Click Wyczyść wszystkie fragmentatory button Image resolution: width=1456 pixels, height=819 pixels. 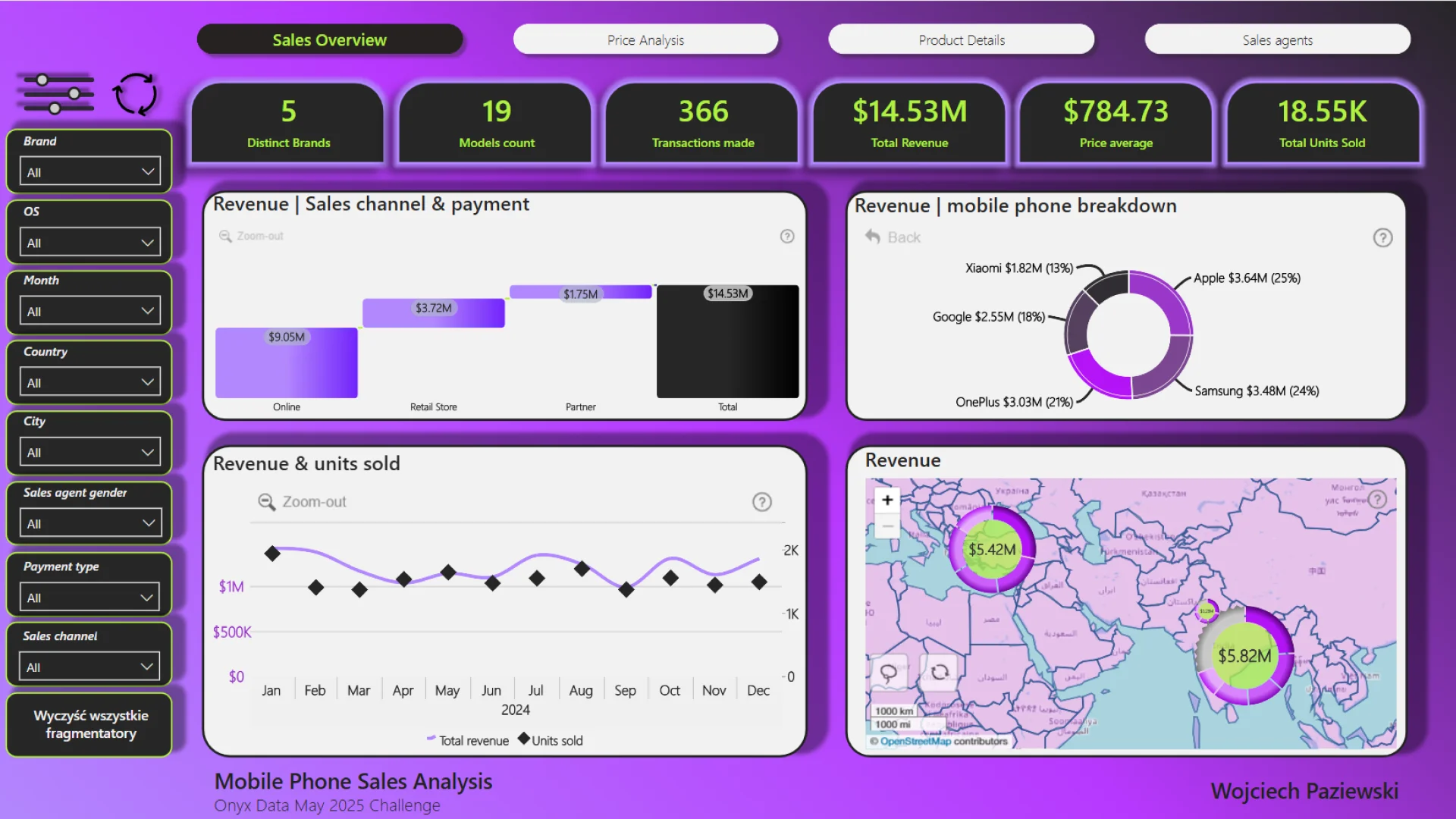[x=90, y=724]
